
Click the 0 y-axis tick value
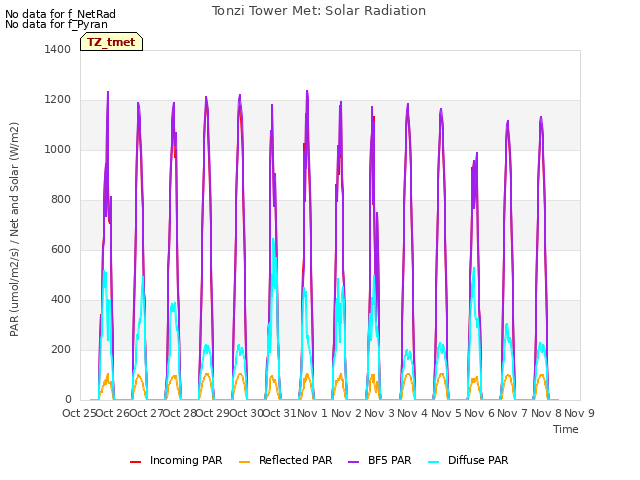point(68,400)
